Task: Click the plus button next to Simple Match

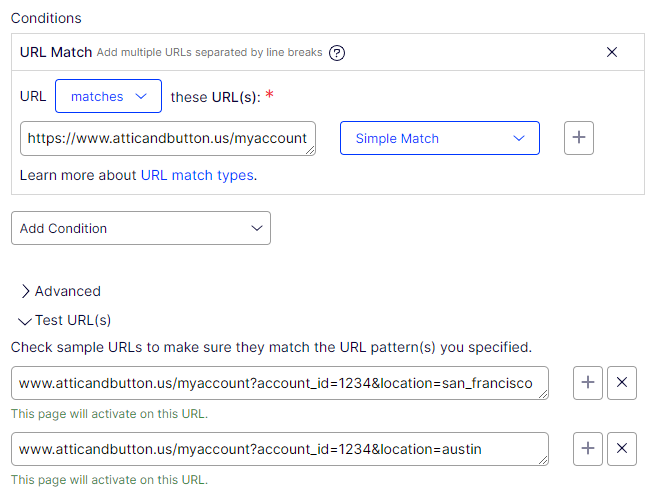Action: (x=579, y=139)
